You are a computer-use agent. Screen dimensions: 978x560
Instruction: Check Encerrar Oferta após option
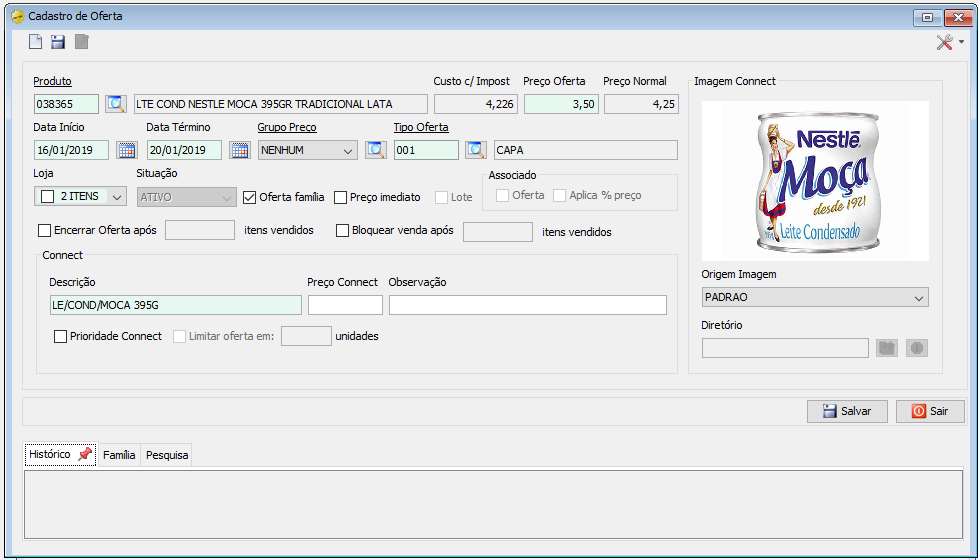coord(44,231)
